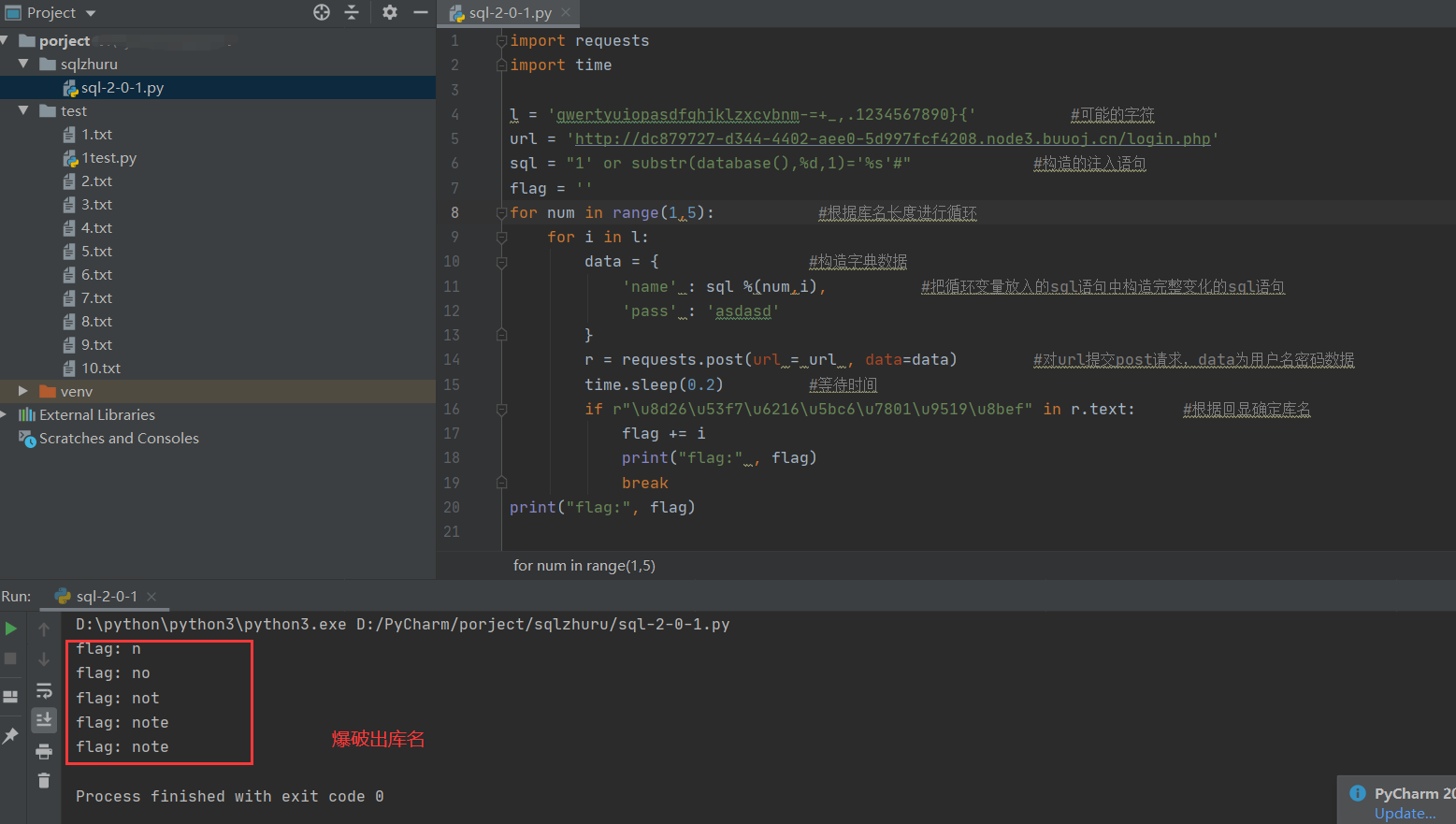Close the sql-2-0-1 Run tab
This screenshot has width=1456, height=824.
click(x=151, y=597)
